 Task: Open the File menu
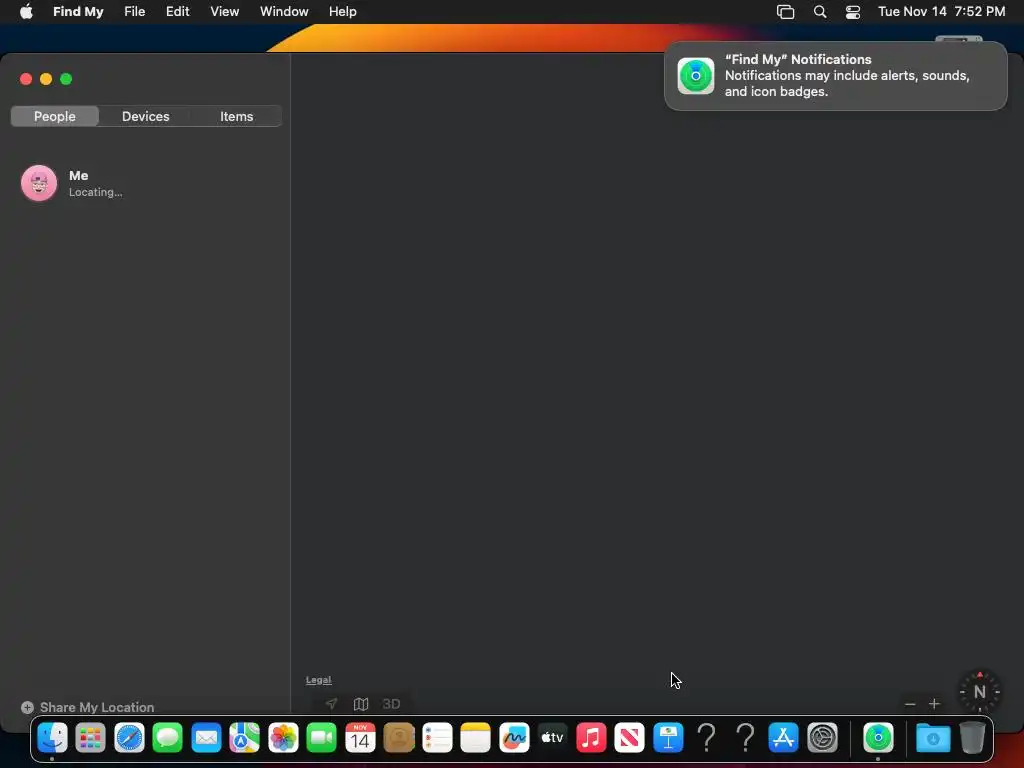point(135,11)
